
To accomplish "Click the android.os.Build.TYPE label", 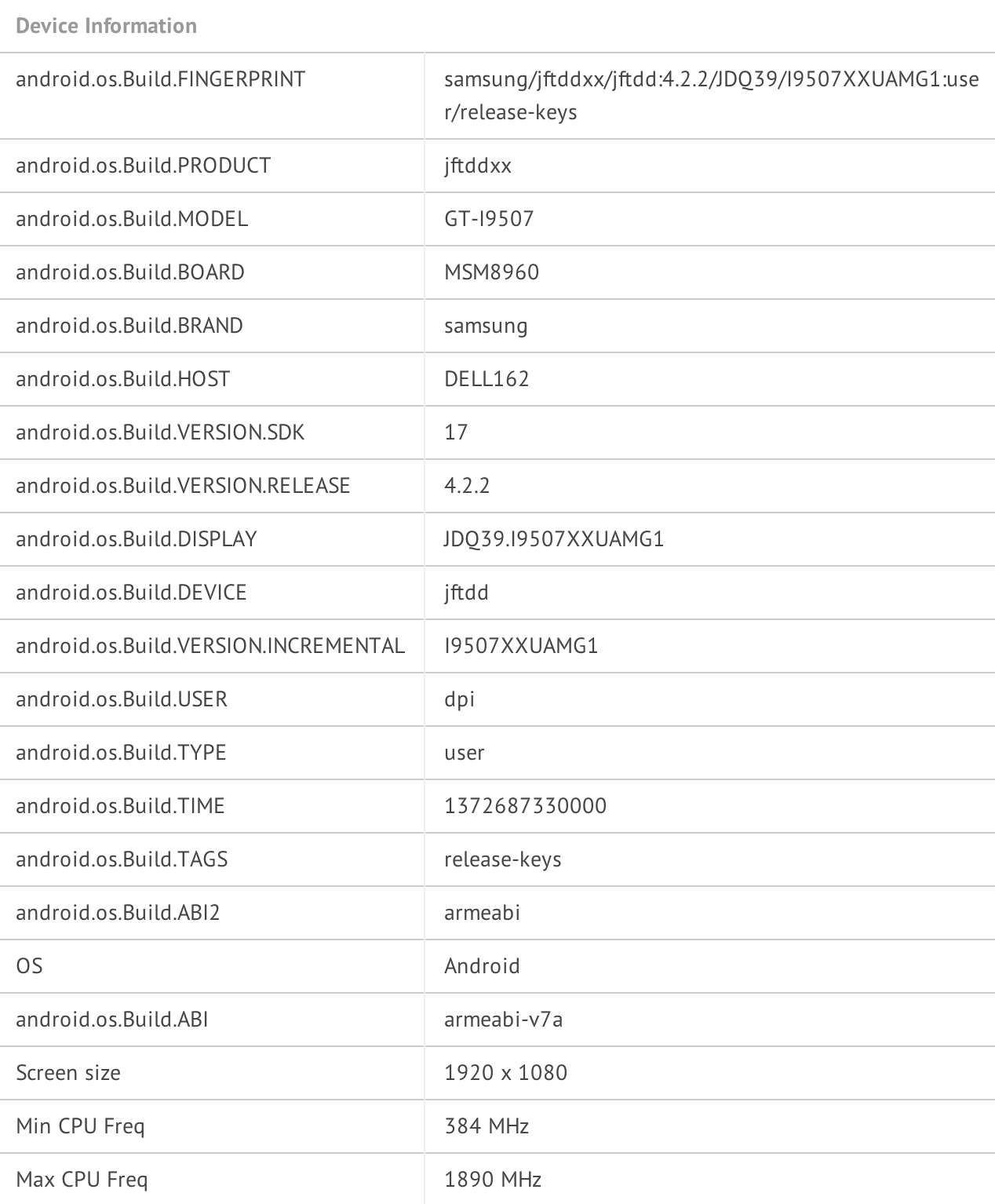I will (121, 753).
